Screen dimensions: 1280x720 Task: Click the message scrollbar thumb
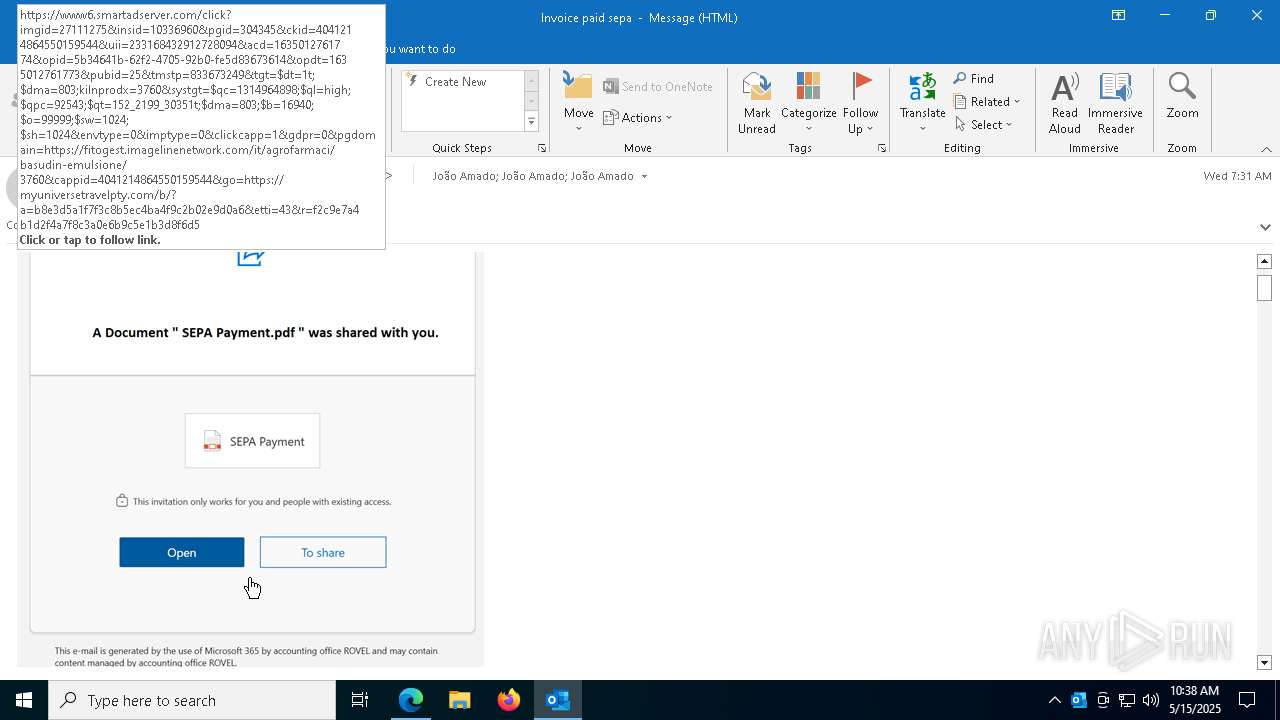(x=1264, y=287)
